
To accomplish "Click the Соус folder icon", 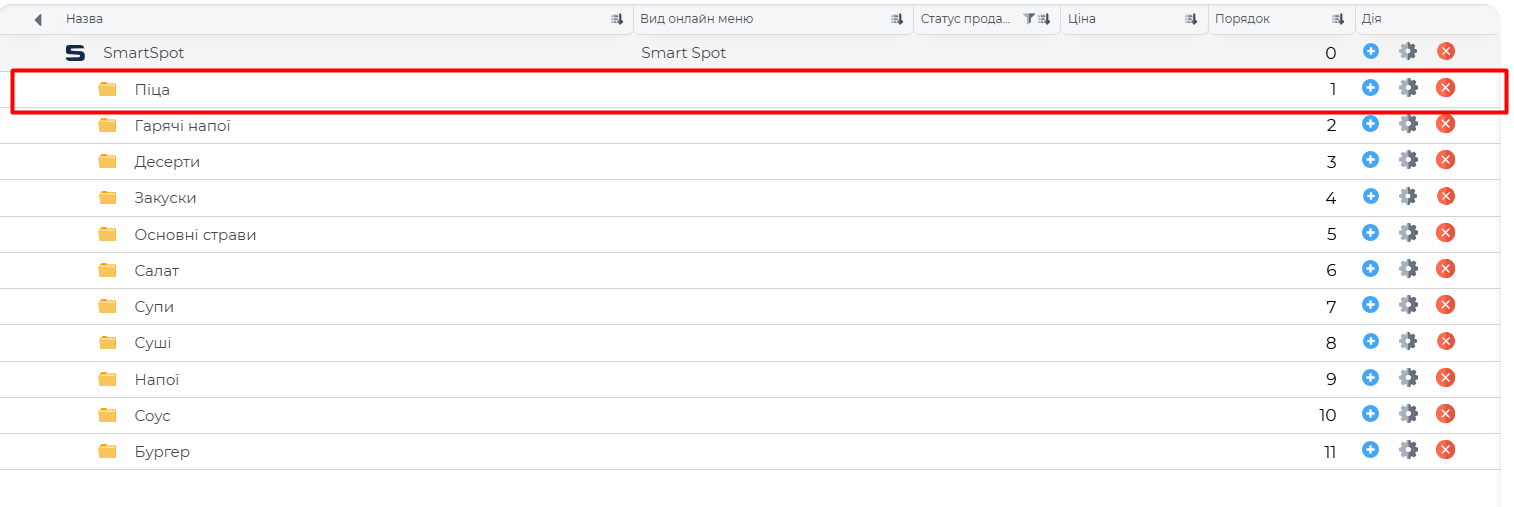I will [x=108, y=415].
